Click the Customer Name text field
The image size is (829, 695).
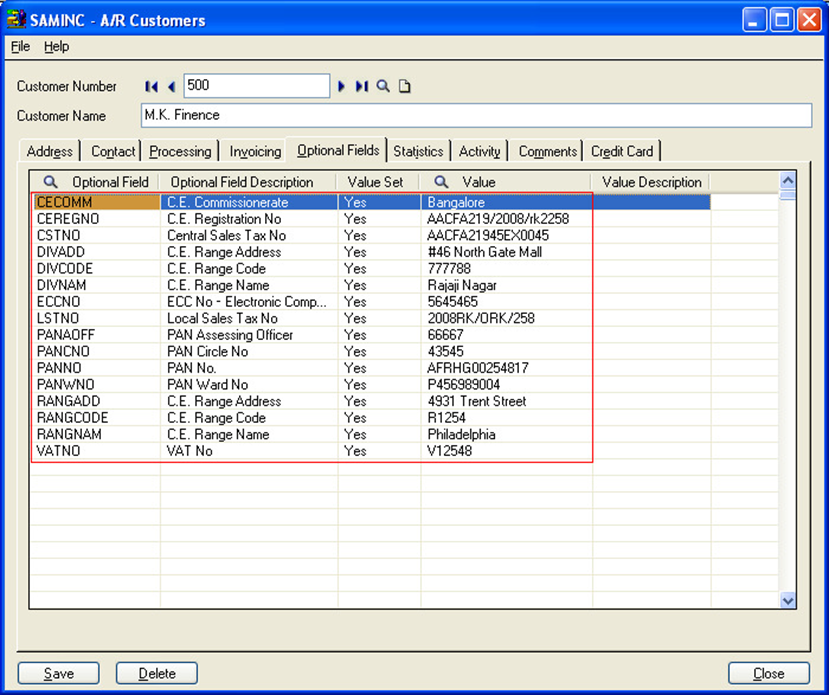tap(474, 116)
